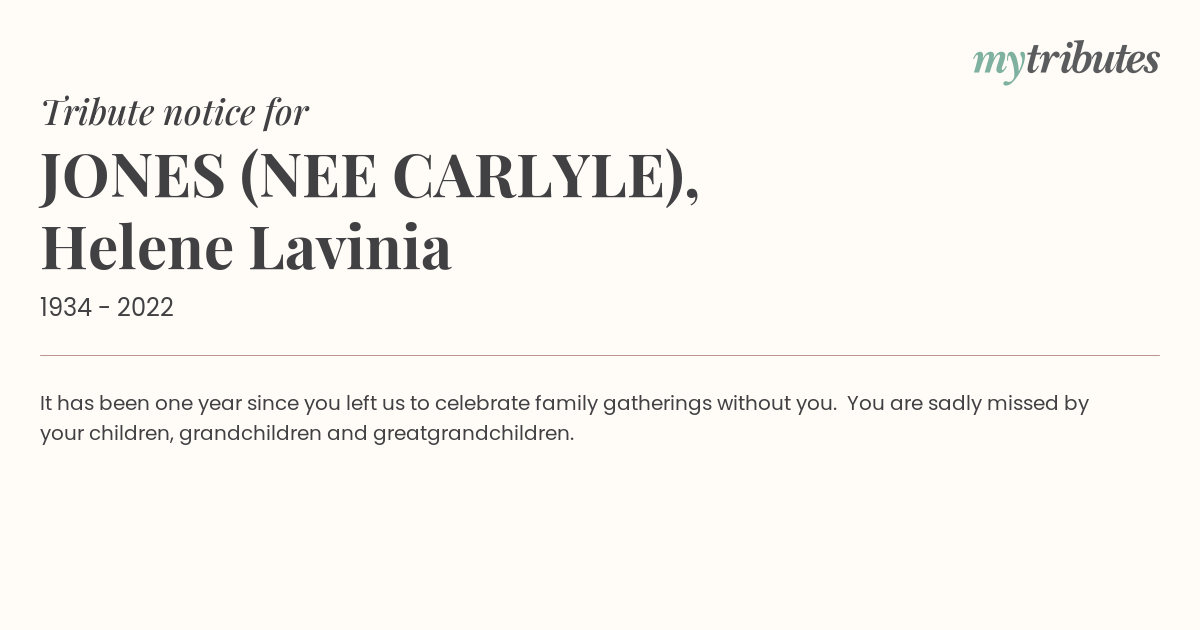Click the word "Tribute" in the heading
Image resolution: width=1200 pixels, height=630 pixels.
[97, 113]
